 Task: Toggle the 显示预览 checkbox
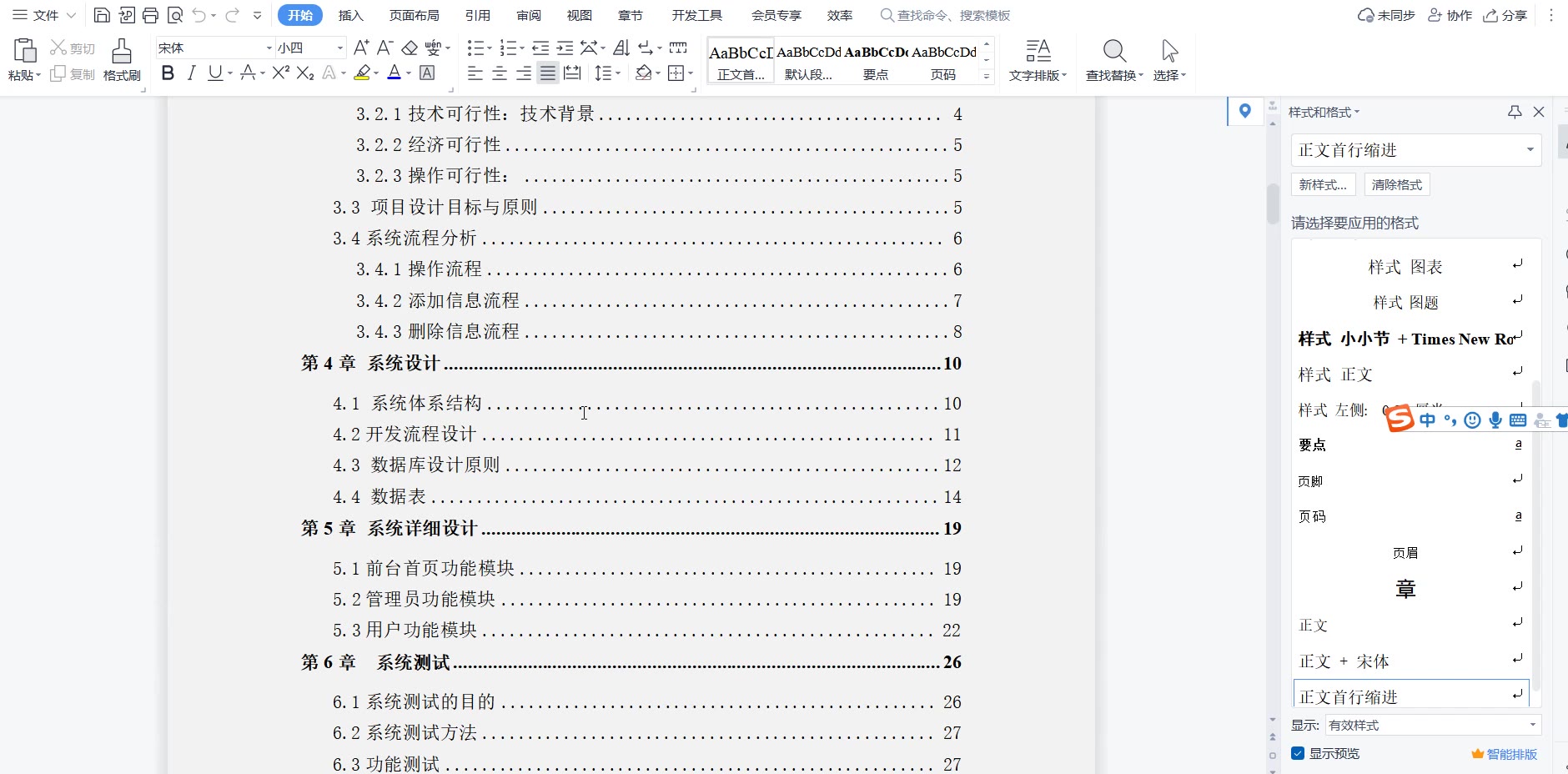pyautogui.click(x=1298, y=753)
